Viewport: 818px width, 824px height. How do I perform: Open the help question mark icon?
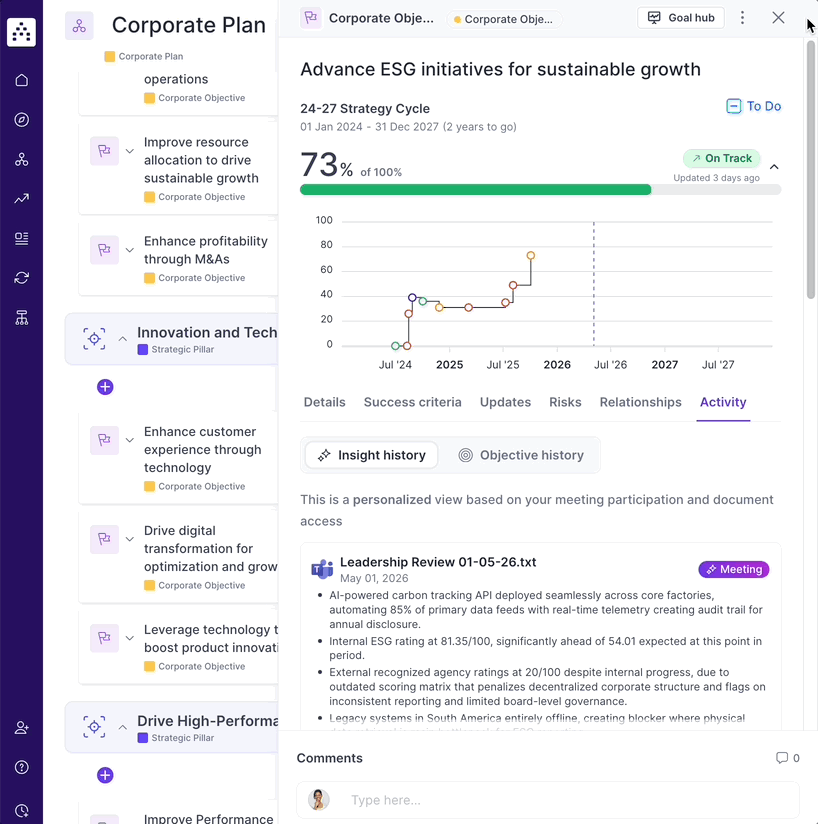tap(22, 767)
